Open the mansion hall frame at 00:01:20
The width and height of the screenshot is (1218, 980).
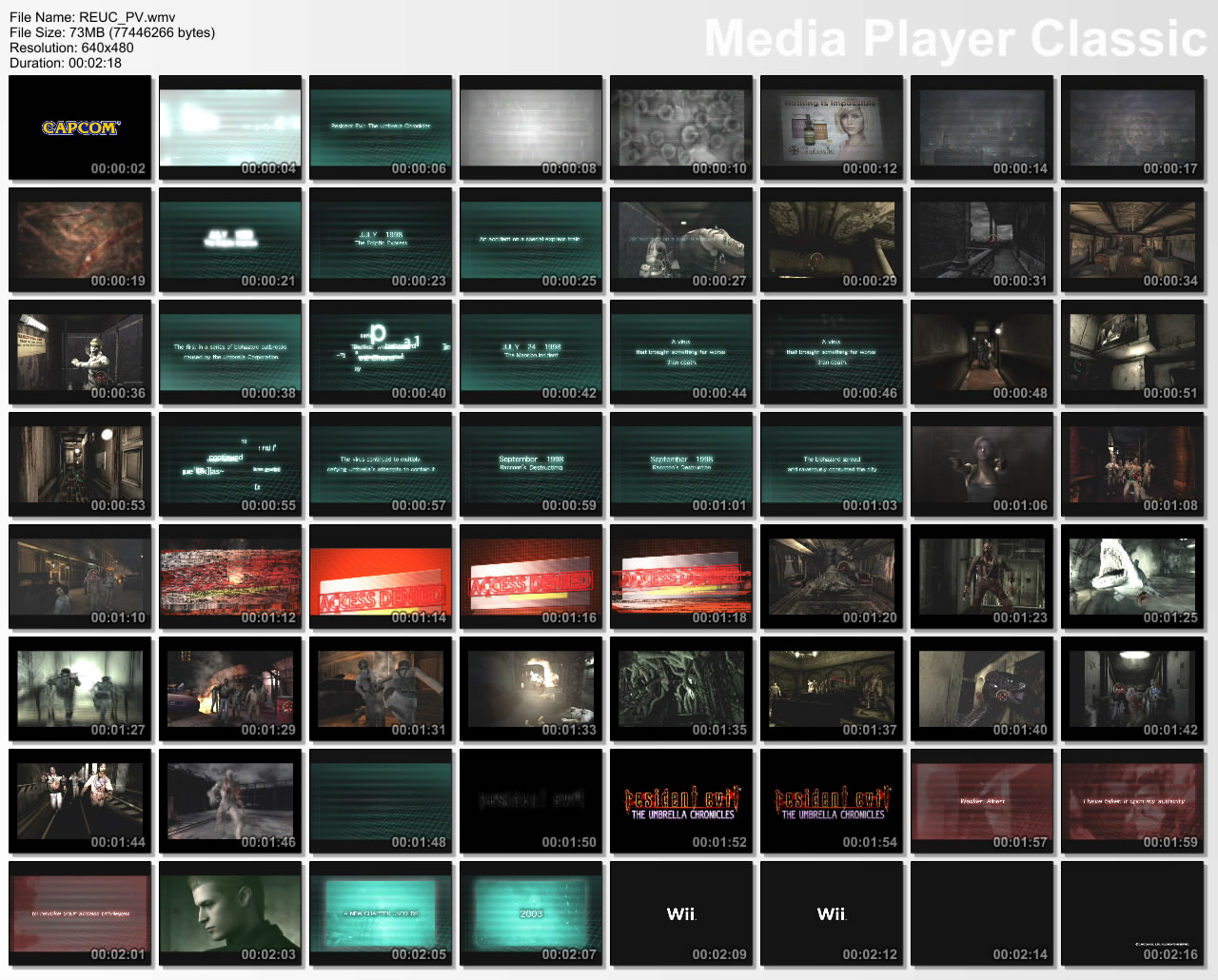832,577
